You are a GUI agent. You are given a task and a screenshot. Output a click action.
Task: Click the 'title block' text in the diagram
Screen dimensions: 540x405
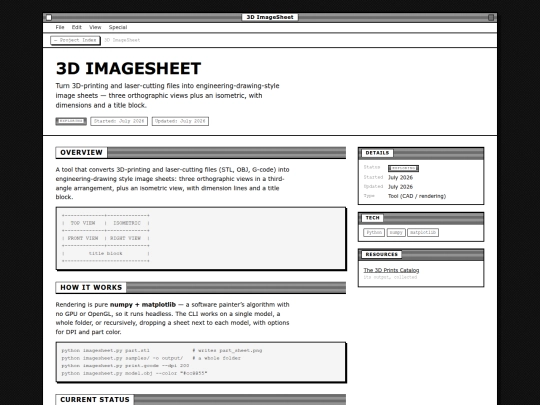point(105,253)
